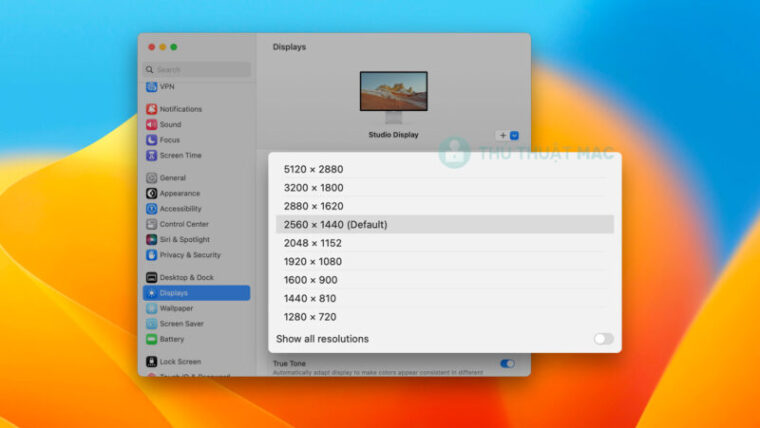760x428 pixels.
Task: Click the Focus moon icon
Action: coord(152,140)
